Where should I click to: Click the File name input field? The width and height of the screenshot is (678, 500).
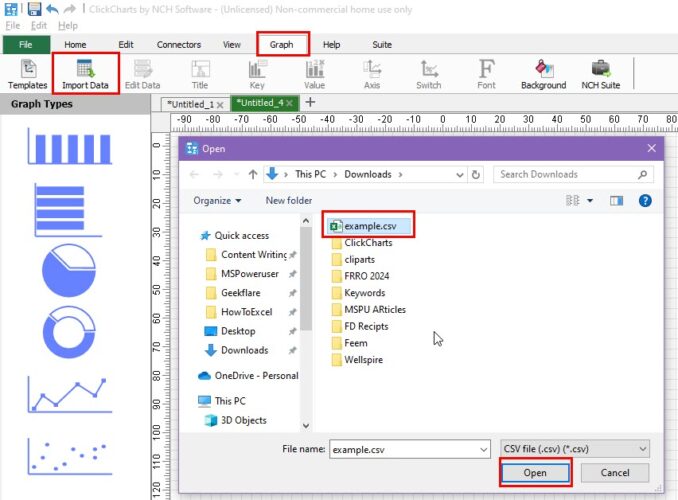[409, 450]
